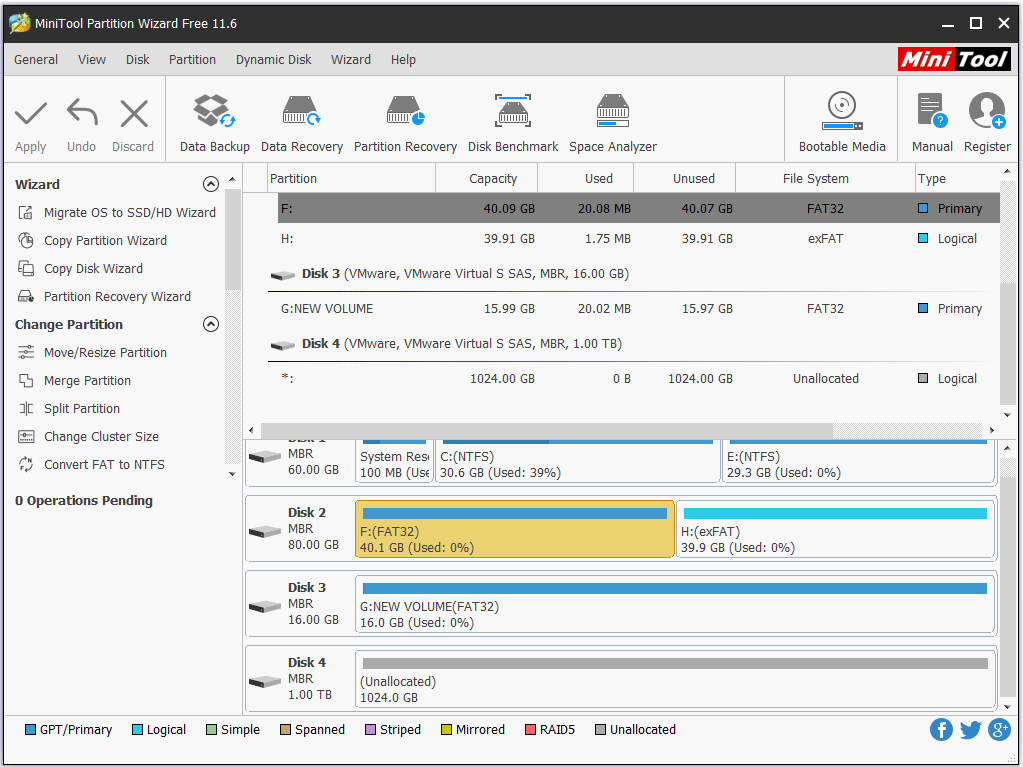Open the Disk menu
This screenshot has height=767, width=1023.
pyautogui.click(x=138, y=60)
